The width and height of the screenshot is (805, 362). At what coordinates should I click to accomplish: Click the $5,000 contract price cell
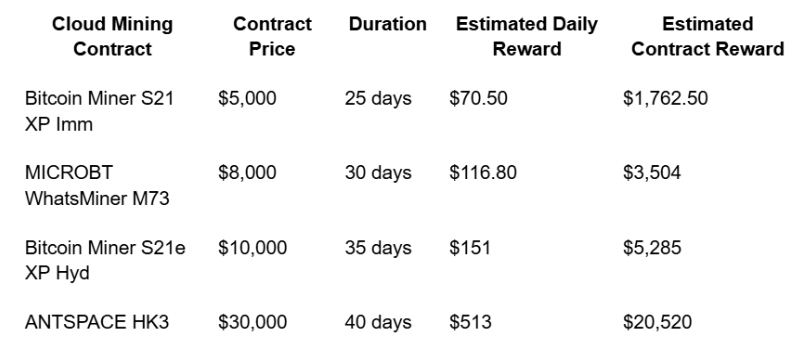click(x=247, y=98)
